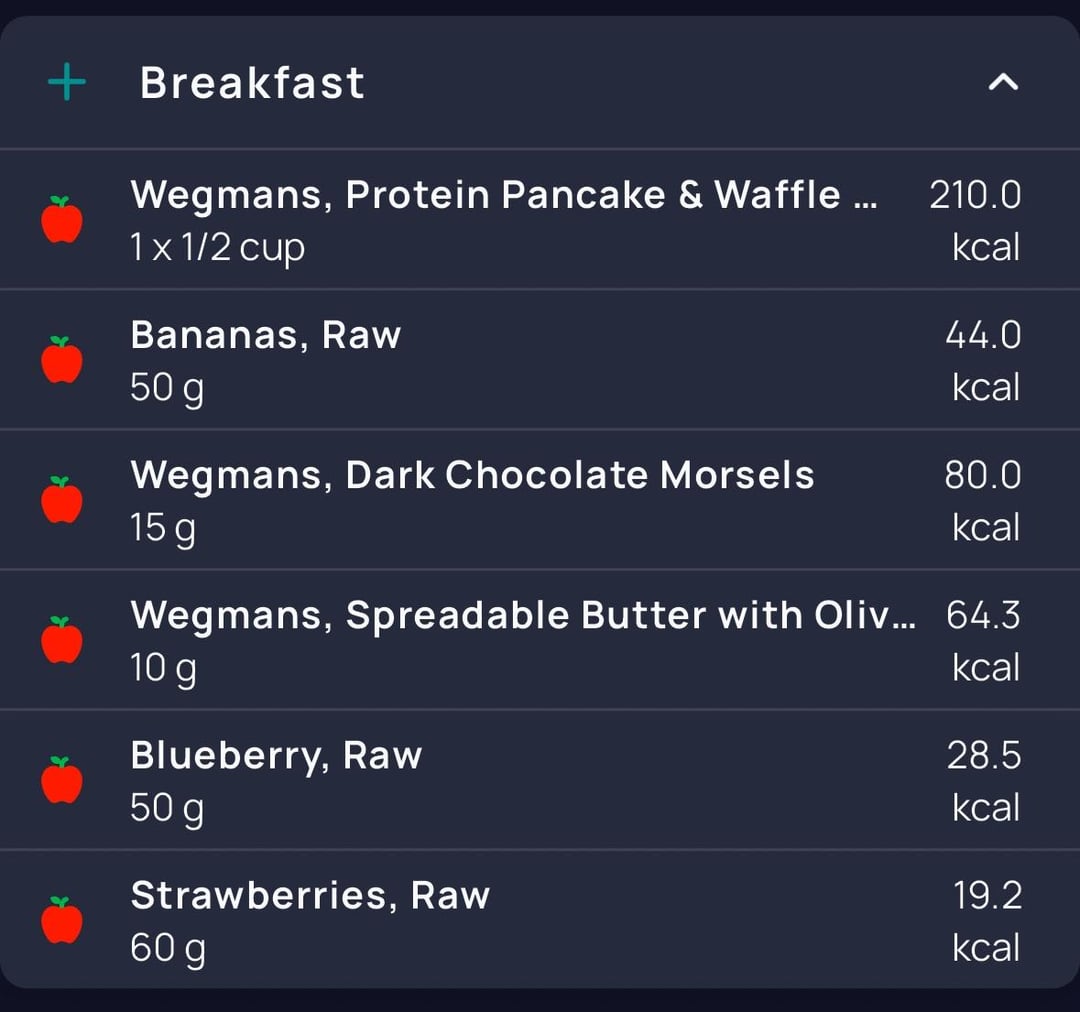Click the apple icon next to Spreadable Butter
This screenshot has width=1080, height=1012.
62,640
